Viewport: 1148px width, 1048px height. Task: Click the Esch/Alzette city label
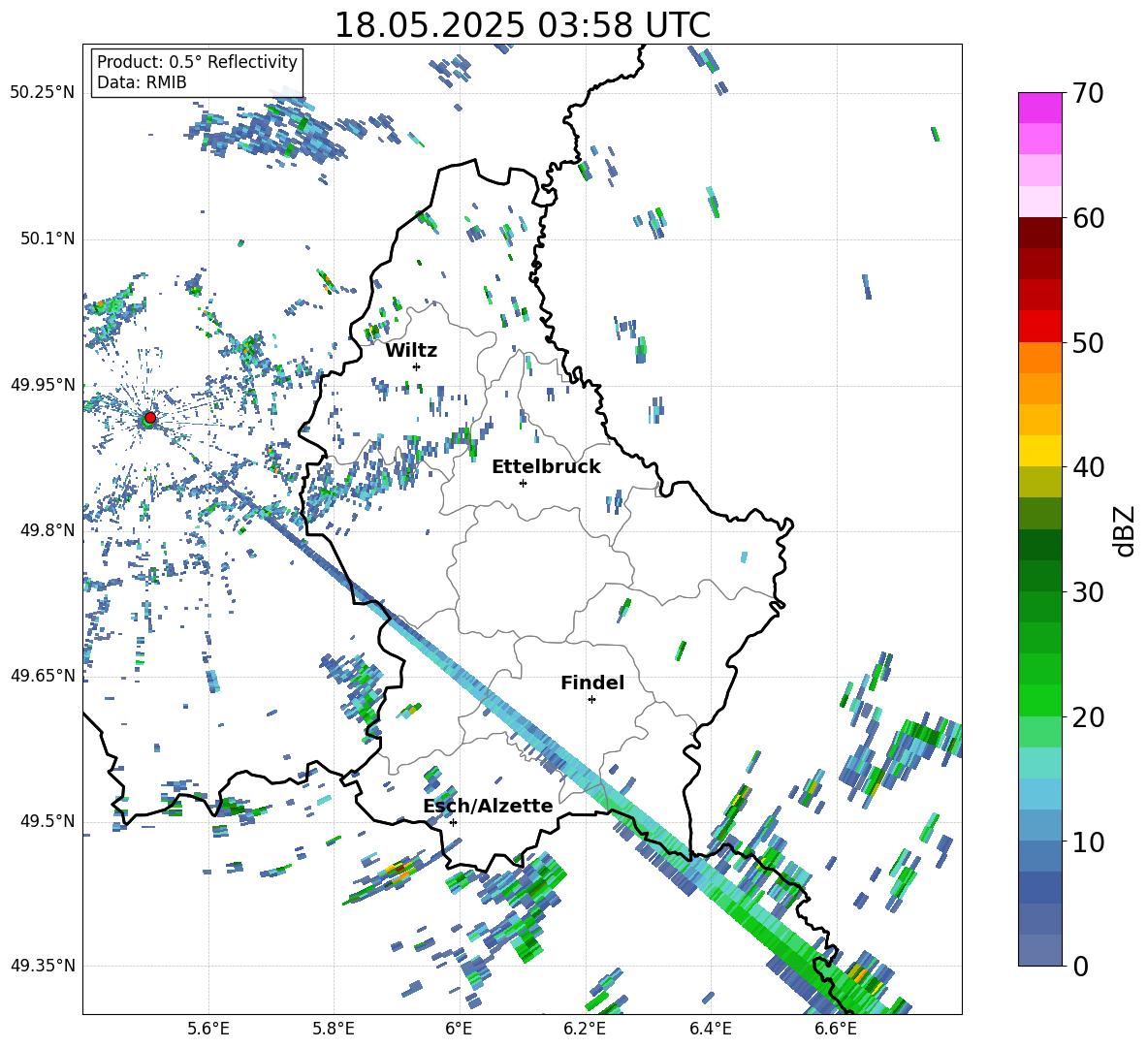tap(488, 806)
